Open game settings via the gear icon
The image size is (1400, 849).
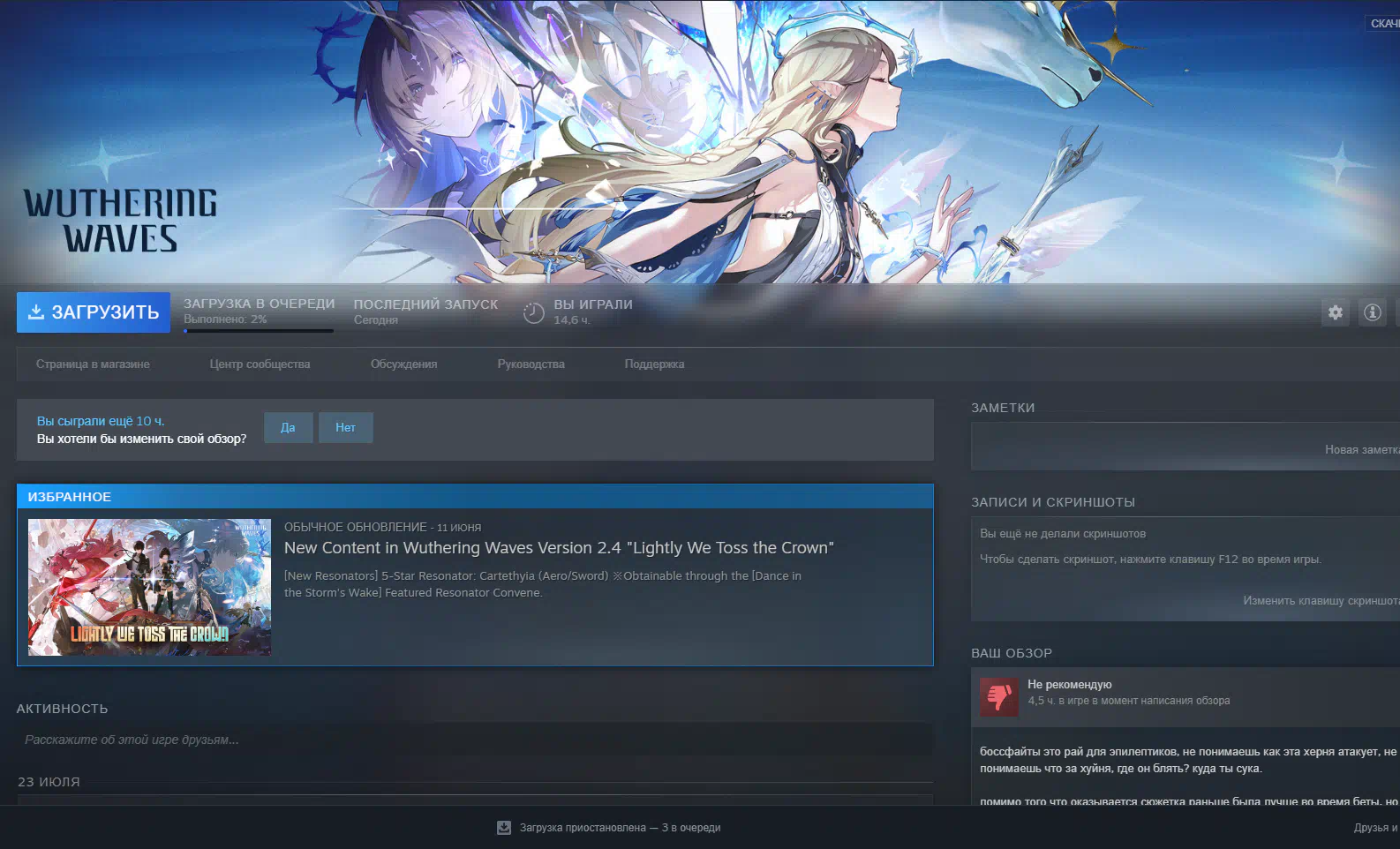(1336, 312)
